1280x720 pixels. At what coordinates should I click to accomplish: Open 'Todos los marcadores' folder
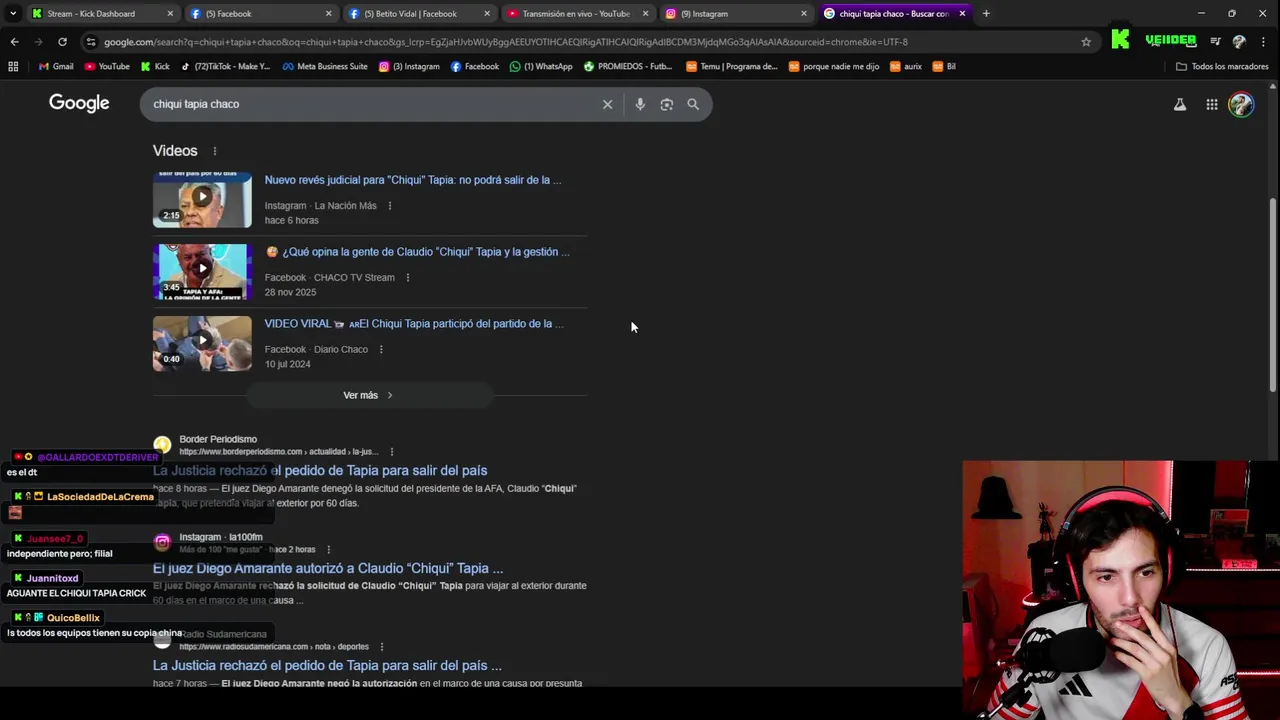point(1222,66)
